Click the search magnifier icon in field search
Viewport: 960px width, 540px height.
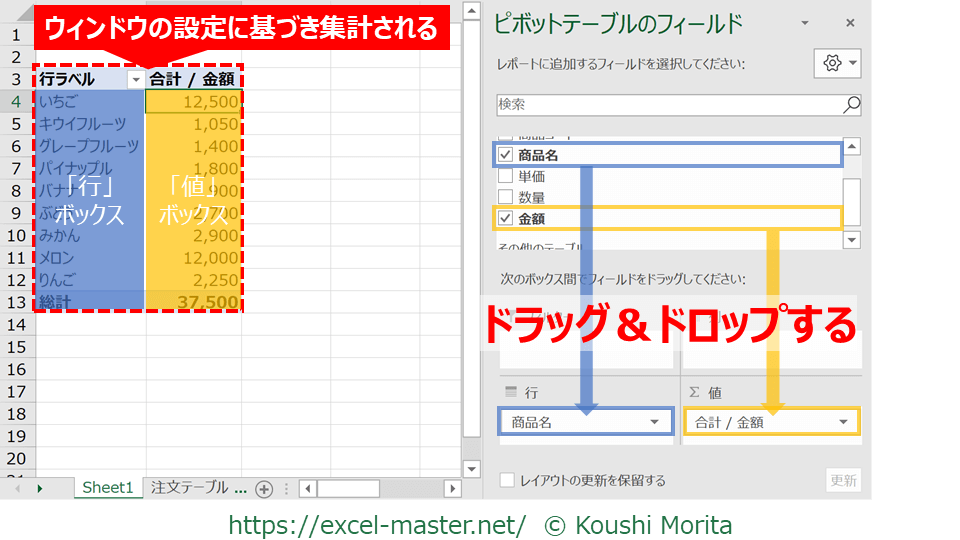(x=851, y=104)
